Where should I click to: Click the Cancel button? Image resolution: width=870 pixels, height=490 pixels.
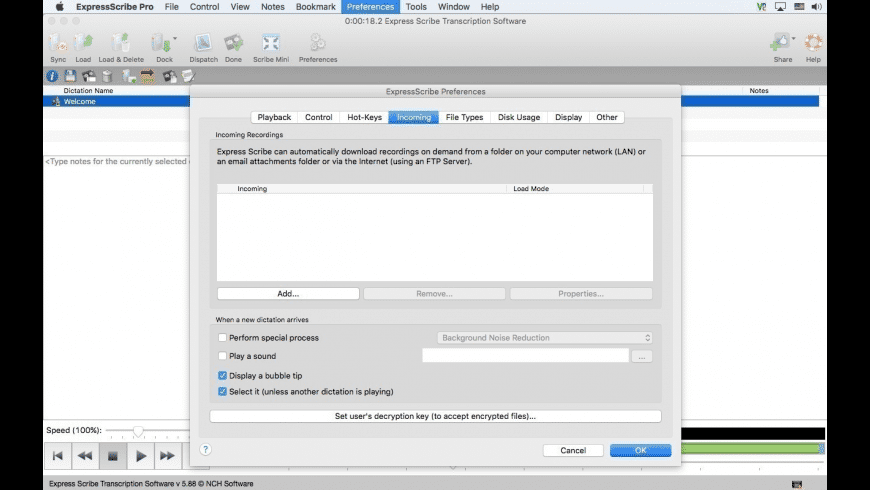[573, 450]
